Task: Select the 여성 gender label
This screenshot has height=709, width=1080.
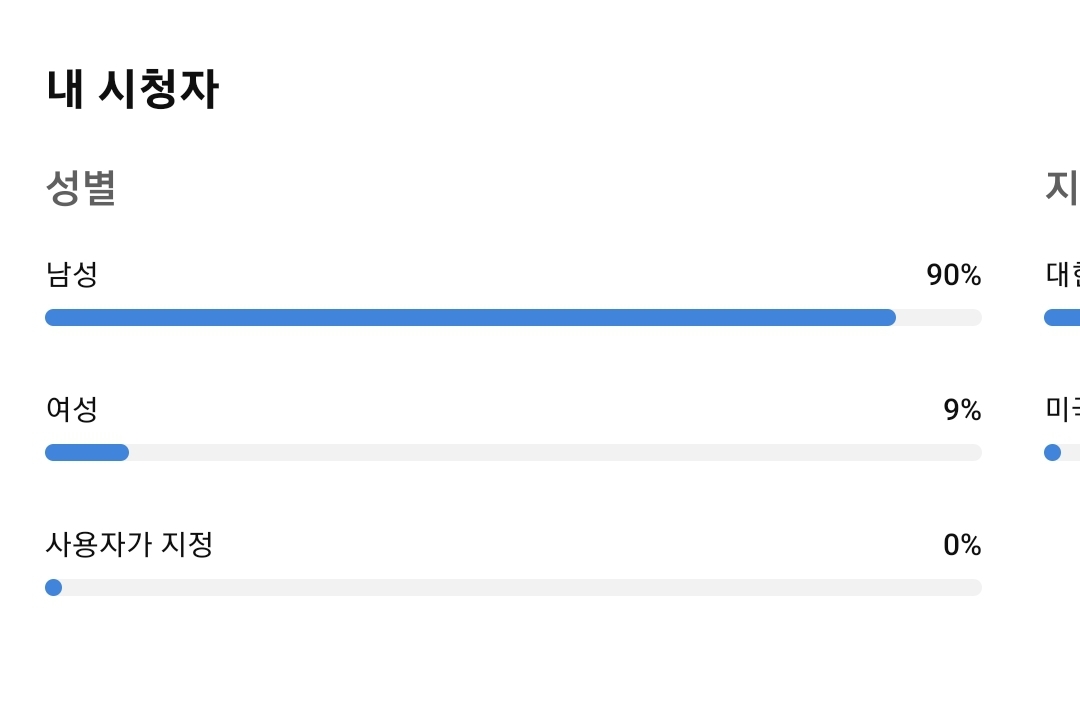Action: (x=72, y=409)
